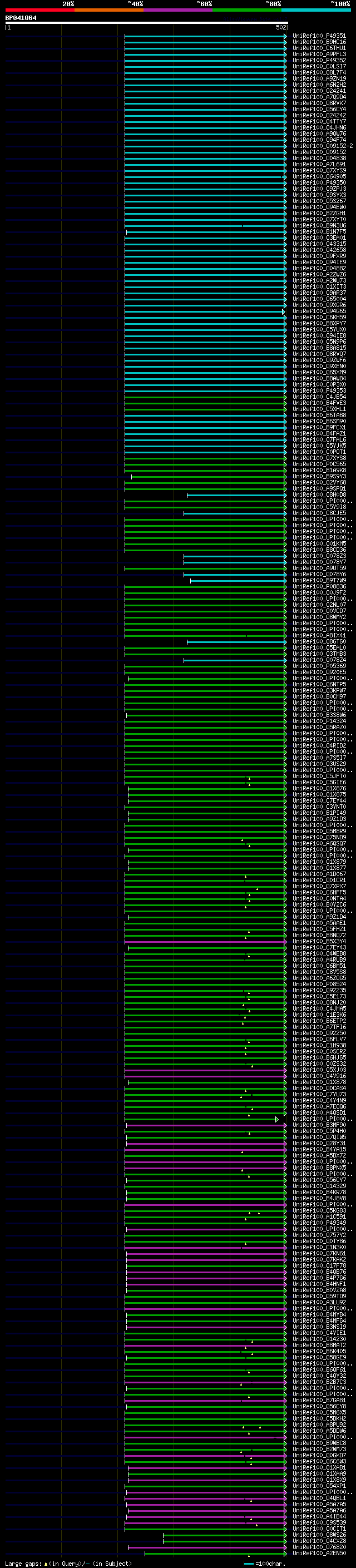Select hit label UniRef100_A1D067

pyautogui.click(x=319, y=874)
